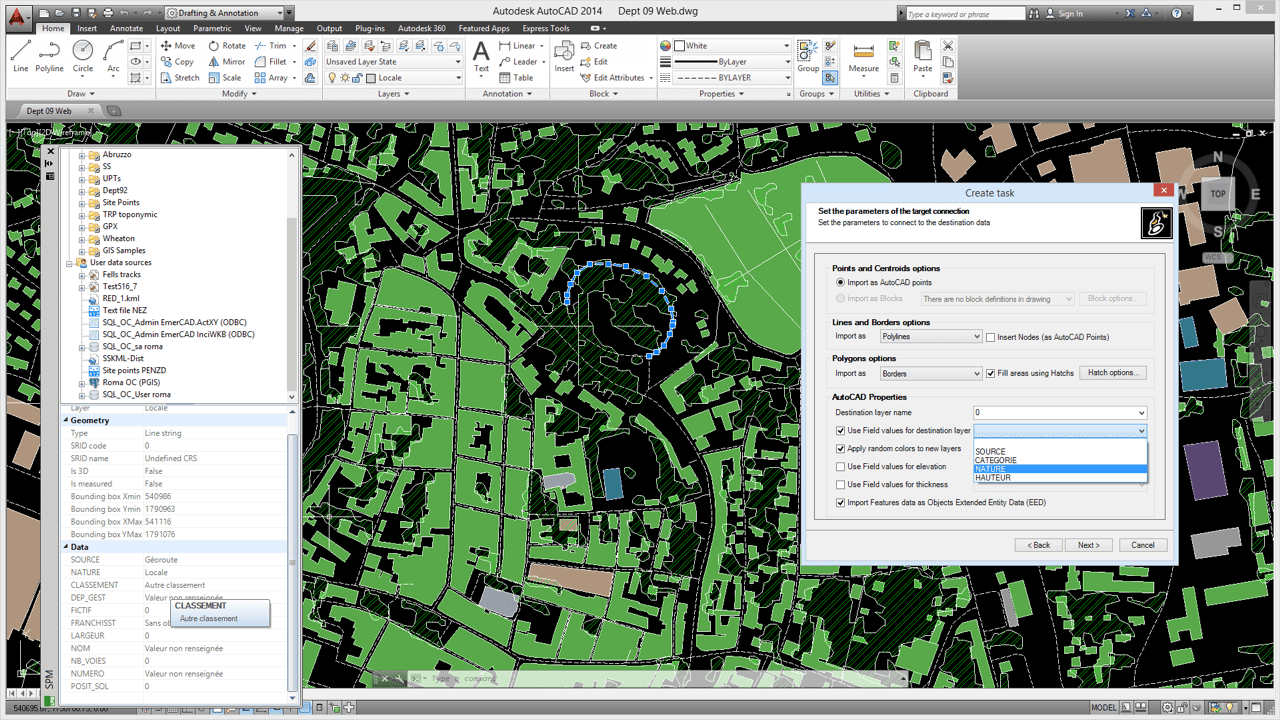Switch to the Manage ribbon tab

coord(289,28)
